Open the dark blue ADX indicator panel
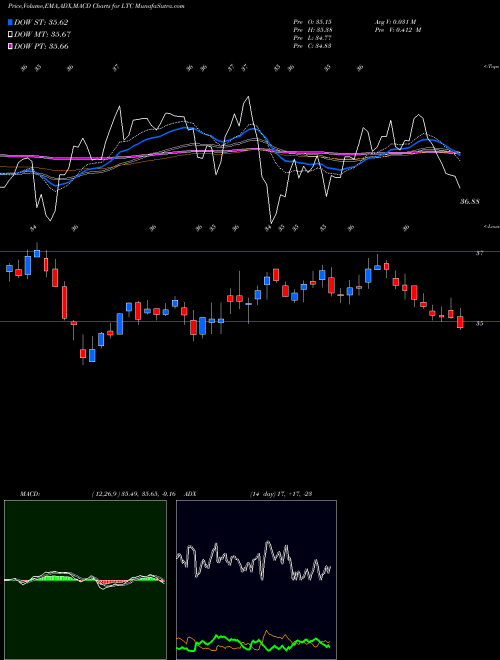The width and height of the screenshot is (500, 660). [x=256, y=580]
